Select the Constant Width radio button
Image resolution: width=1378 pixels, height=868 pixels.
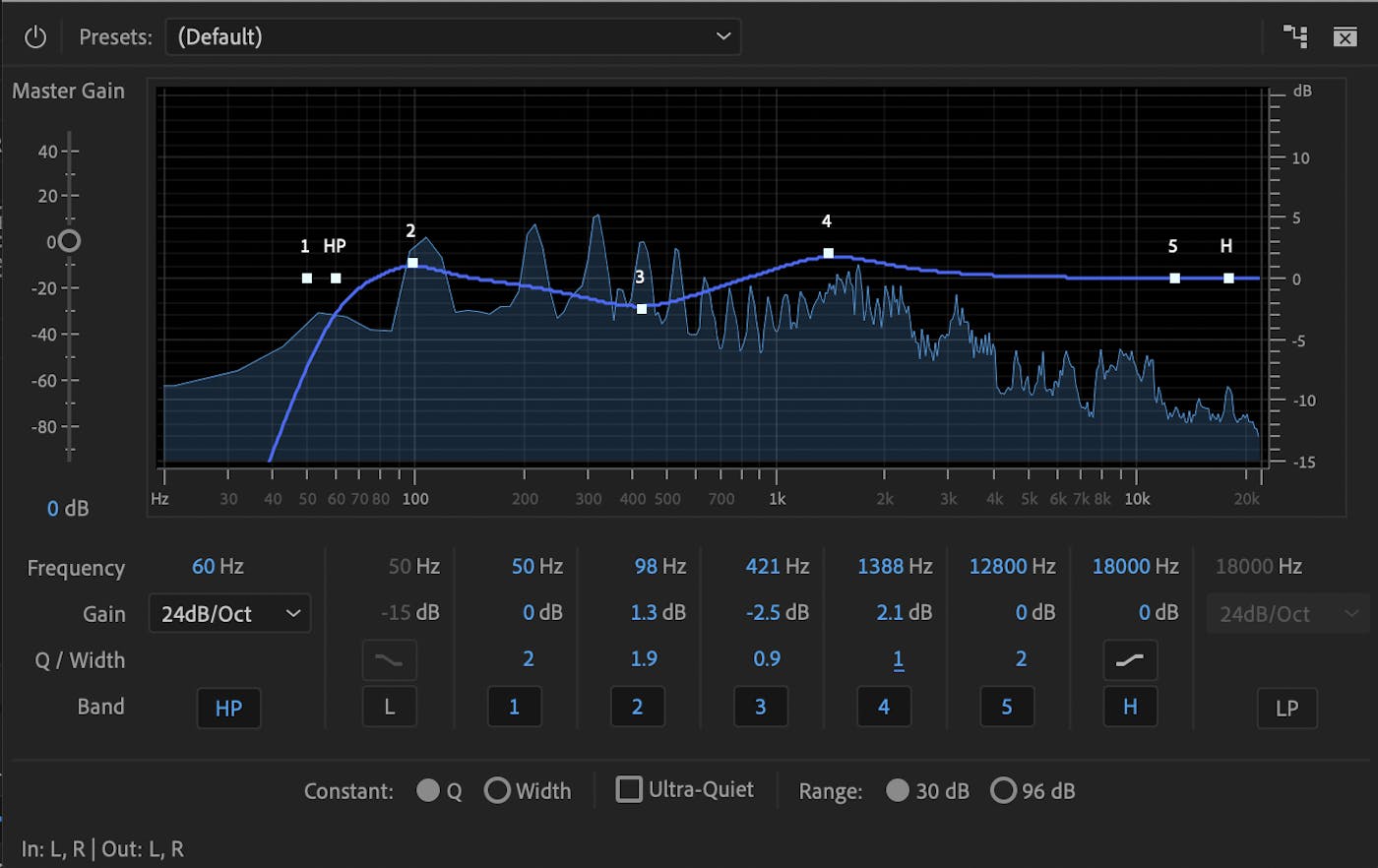(x=498, y=790)
